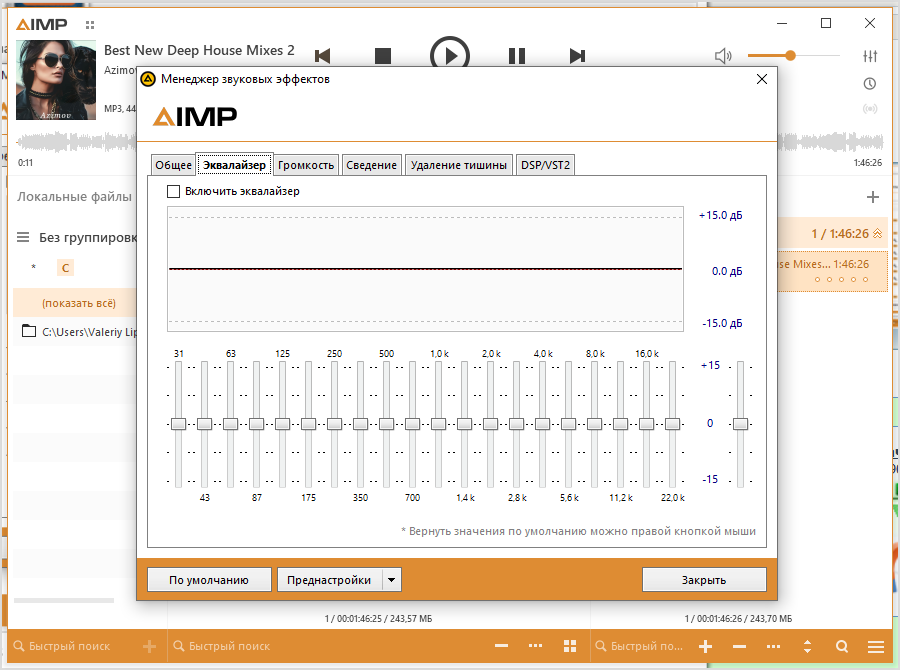Expand the 'Без группировки' grouping menu

[23, 238]
